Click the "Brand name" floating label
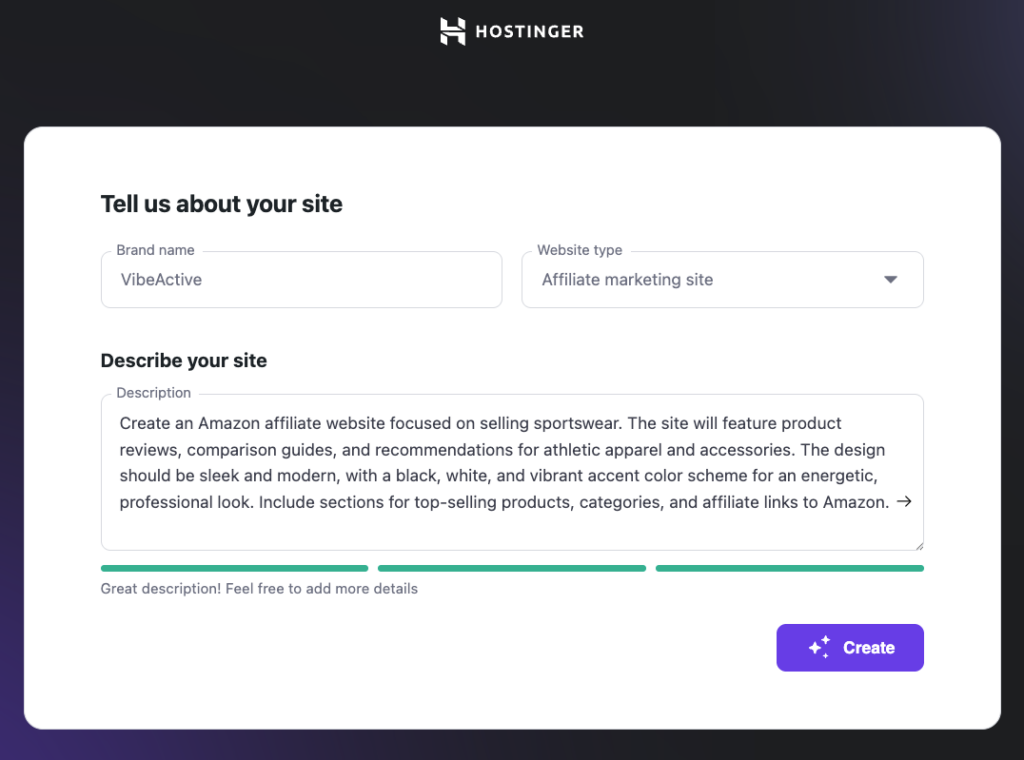The width and height of the screenshot is (1024, 760). coord(155,250)
